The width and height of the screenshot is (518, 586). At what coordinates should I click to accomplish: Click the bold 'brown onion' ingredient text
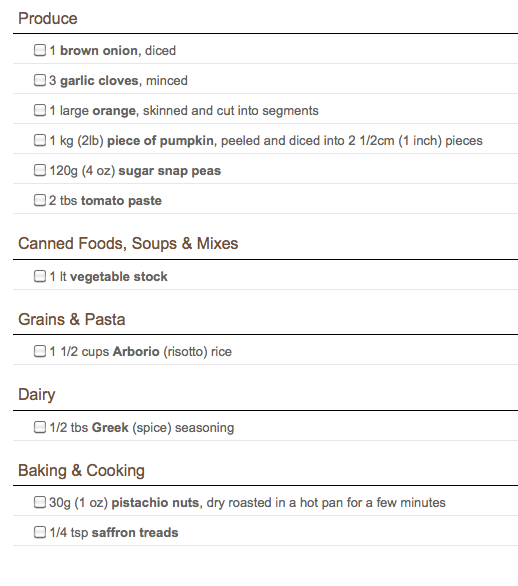click(x=99, y=50)
